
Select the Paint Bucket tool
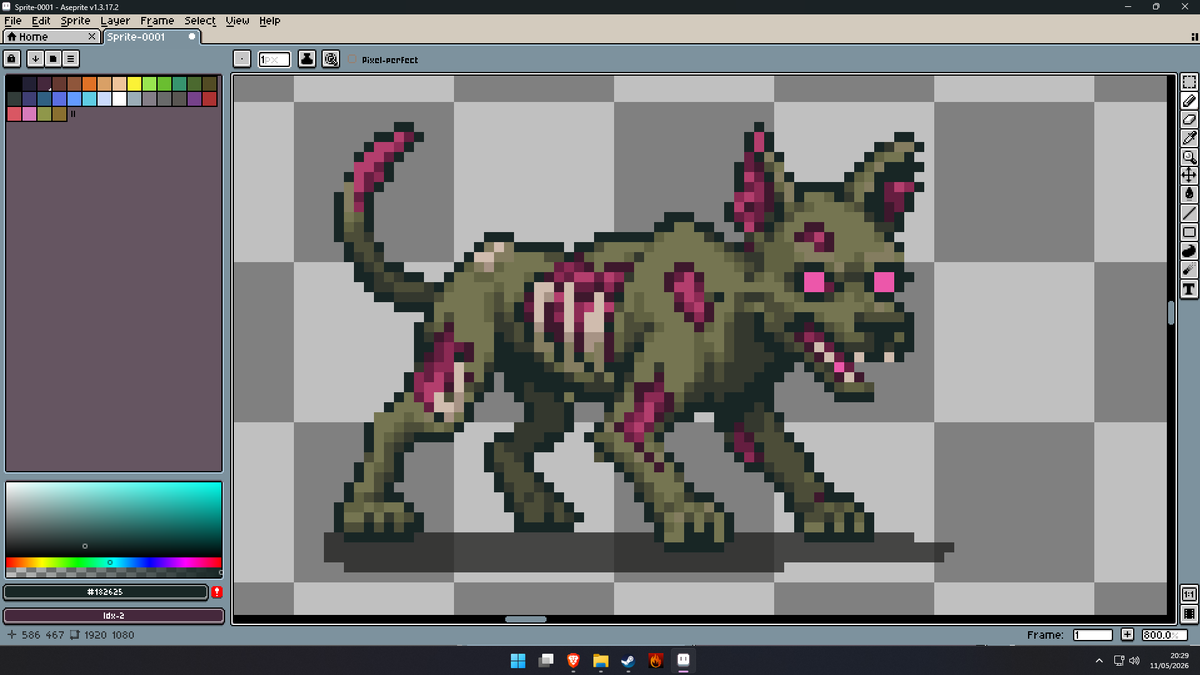[1189, 194]
